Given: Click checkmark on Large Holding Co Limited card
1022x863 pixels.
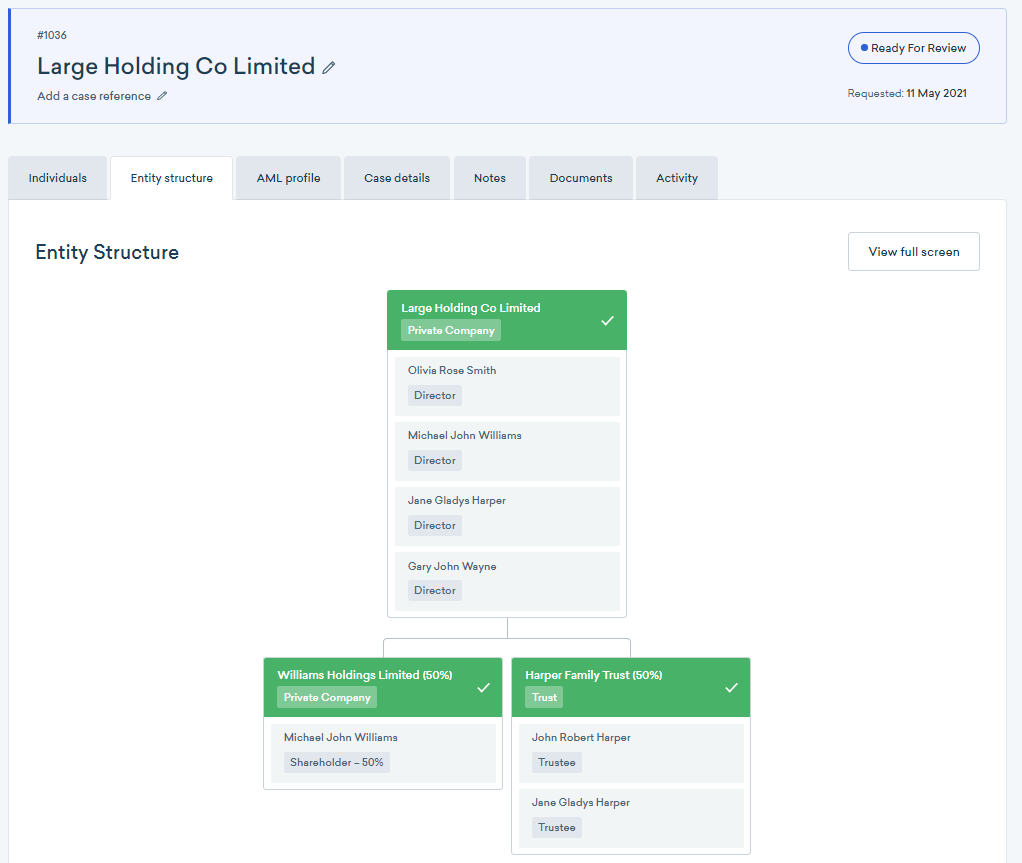Looking at the screenshot, I should click(x=607, y=321).
